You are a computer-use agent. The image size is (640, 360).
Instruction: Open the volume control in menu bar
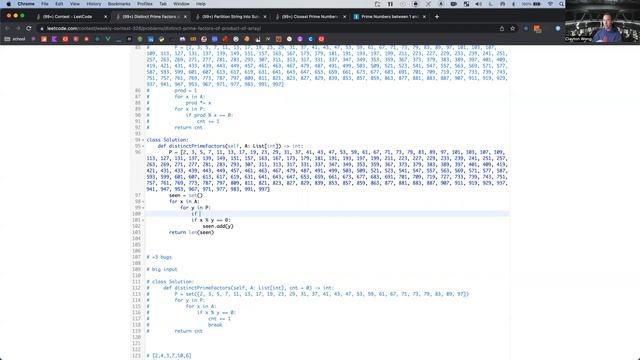point(479,4)
